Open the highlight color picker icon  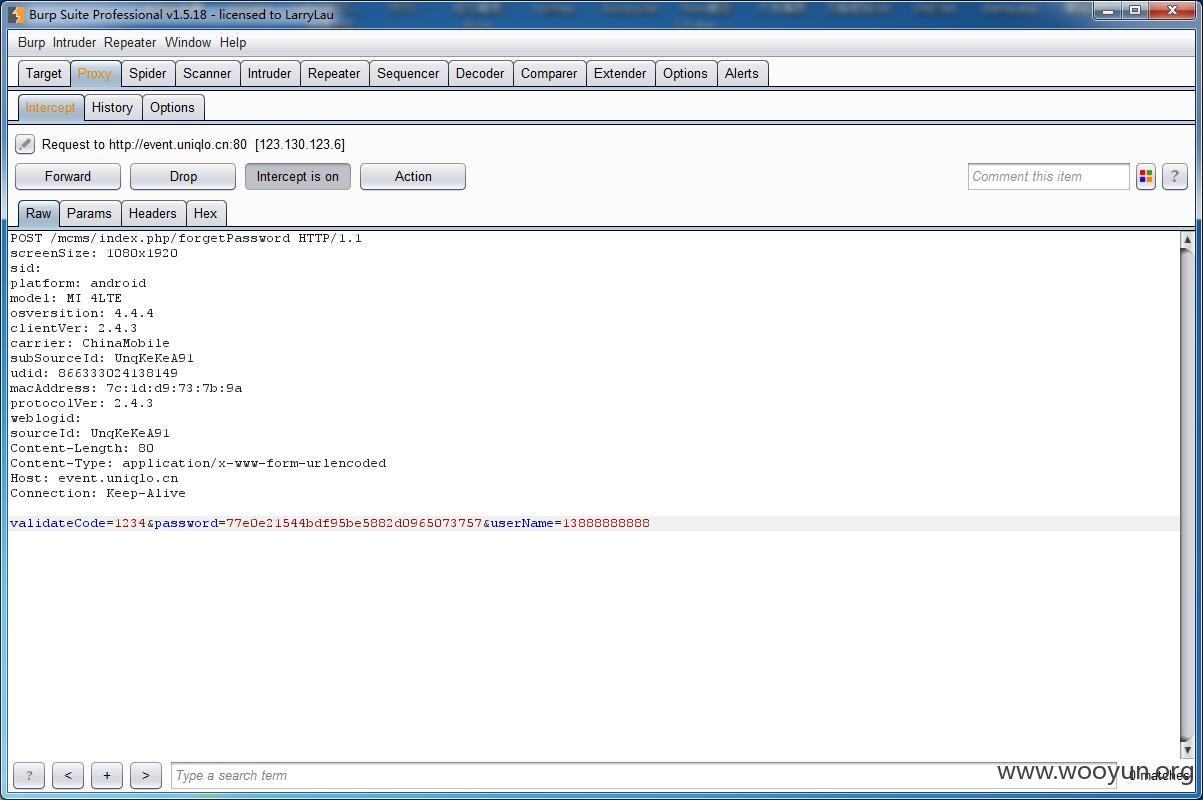(x=1146, y=177)
